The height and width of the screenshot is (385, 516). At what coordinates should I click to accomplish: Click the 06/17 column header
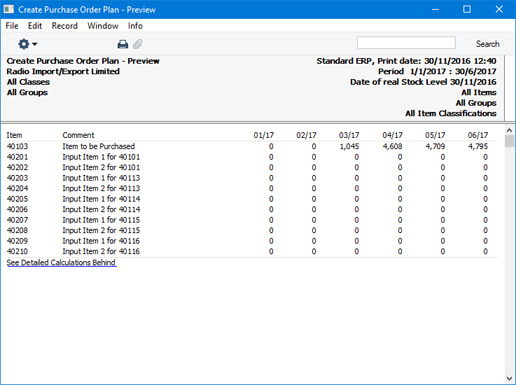tap(478, 135)
